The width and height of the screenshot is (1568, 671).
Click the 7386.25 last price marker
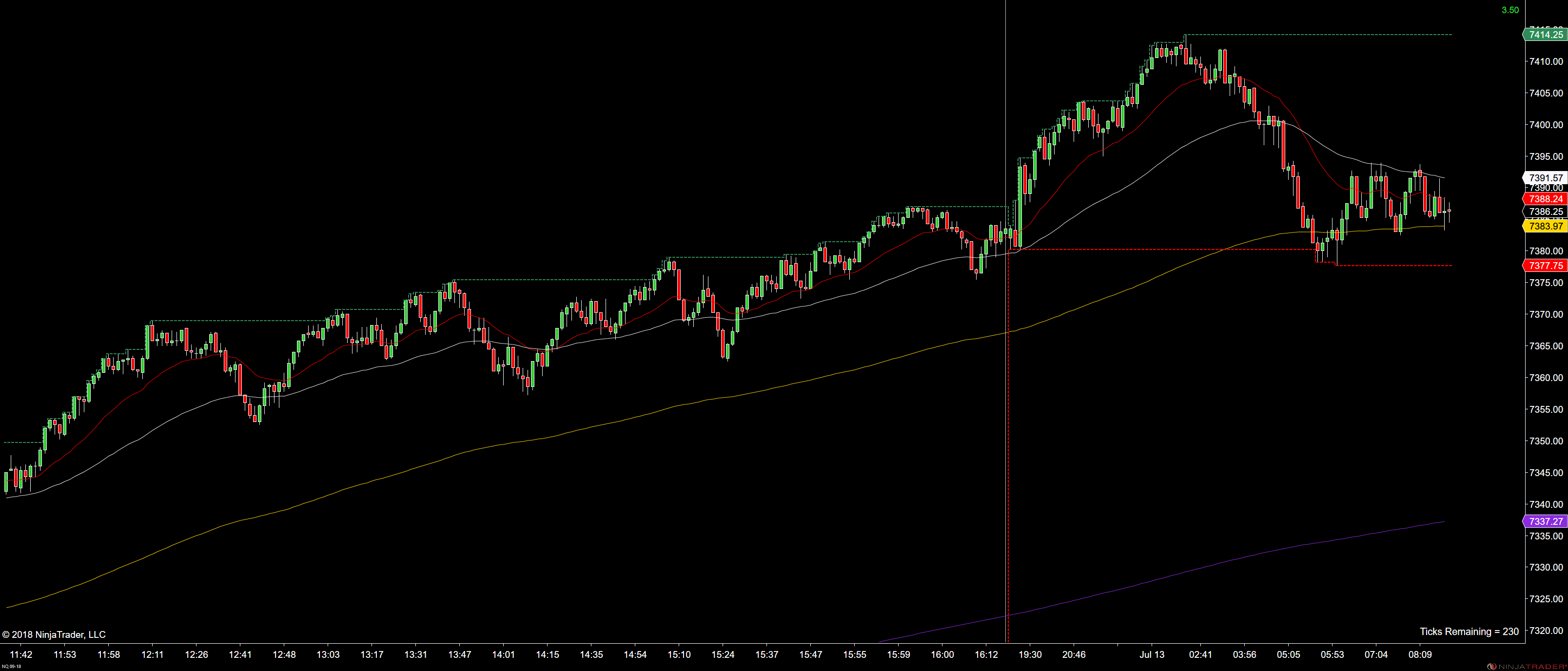click(x=1544, y=211)
